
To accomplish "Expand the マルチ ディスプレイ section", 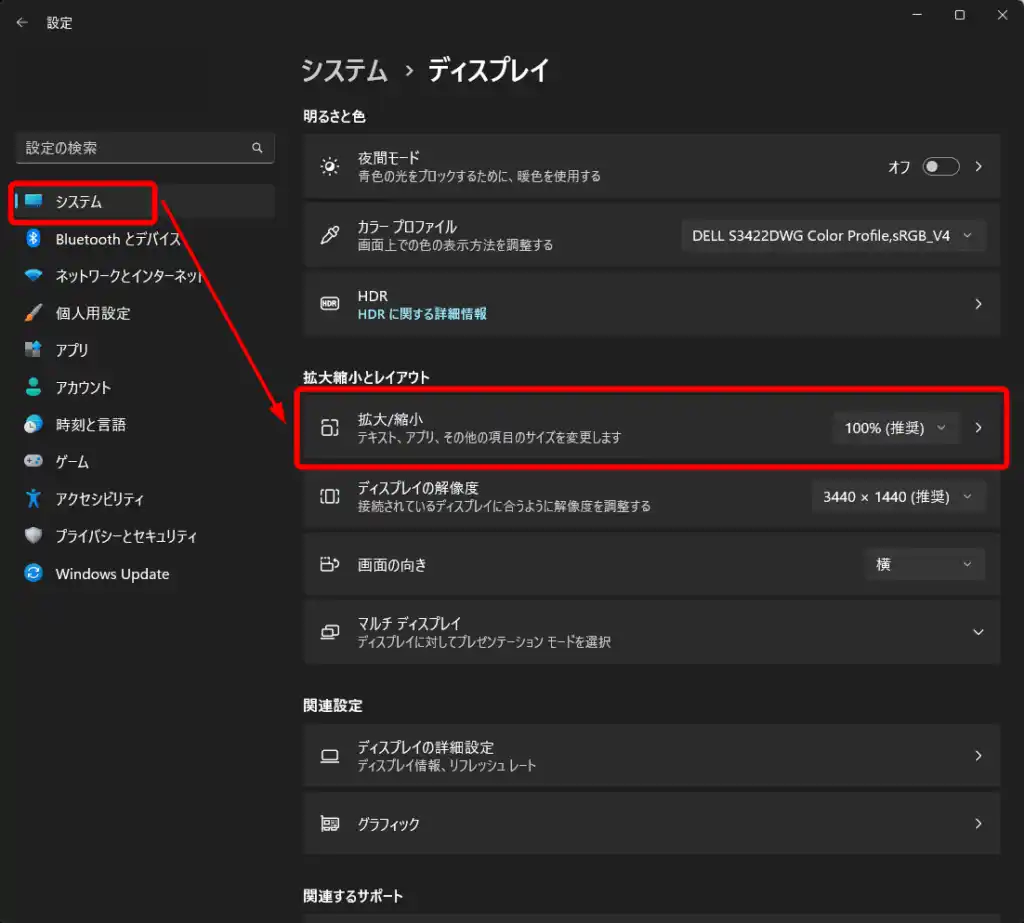I will pos(978,632).
